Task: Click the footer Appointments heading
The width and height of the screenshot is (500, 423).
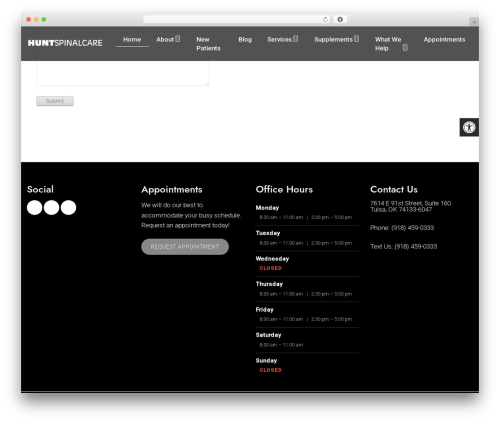Action: tap(172, 190)
